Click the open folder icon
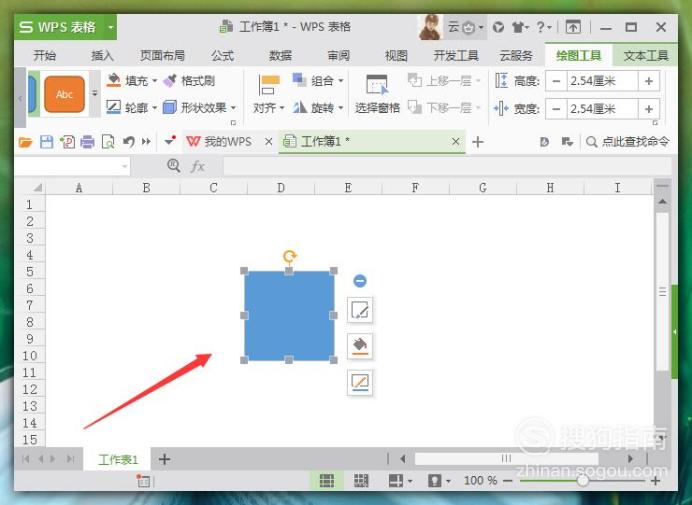The width and height of the screenshot is (692, 505). (26, 142)
